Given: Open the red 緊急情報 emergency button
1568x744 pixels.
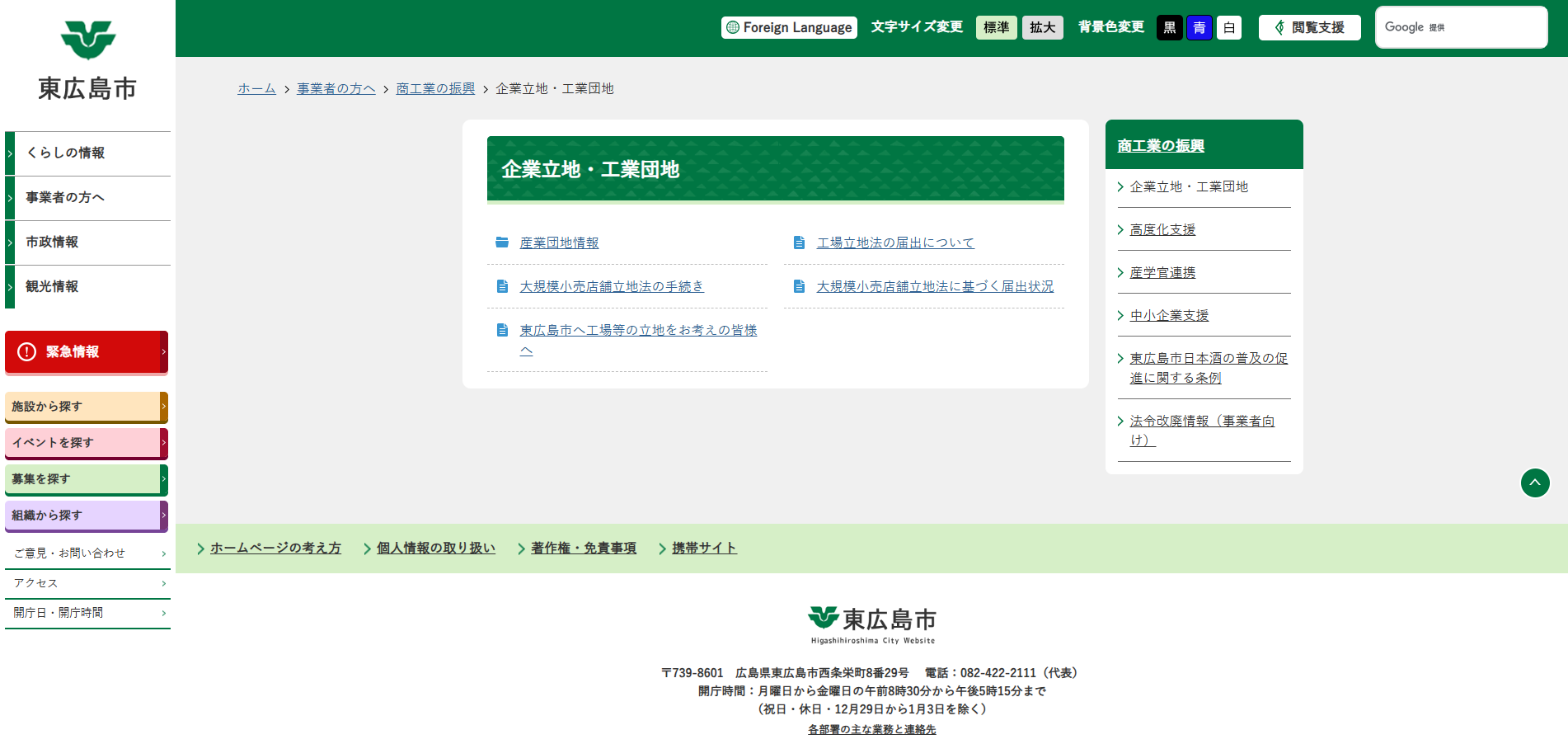Looking at the screenshot, I should [x=87, y=352].
